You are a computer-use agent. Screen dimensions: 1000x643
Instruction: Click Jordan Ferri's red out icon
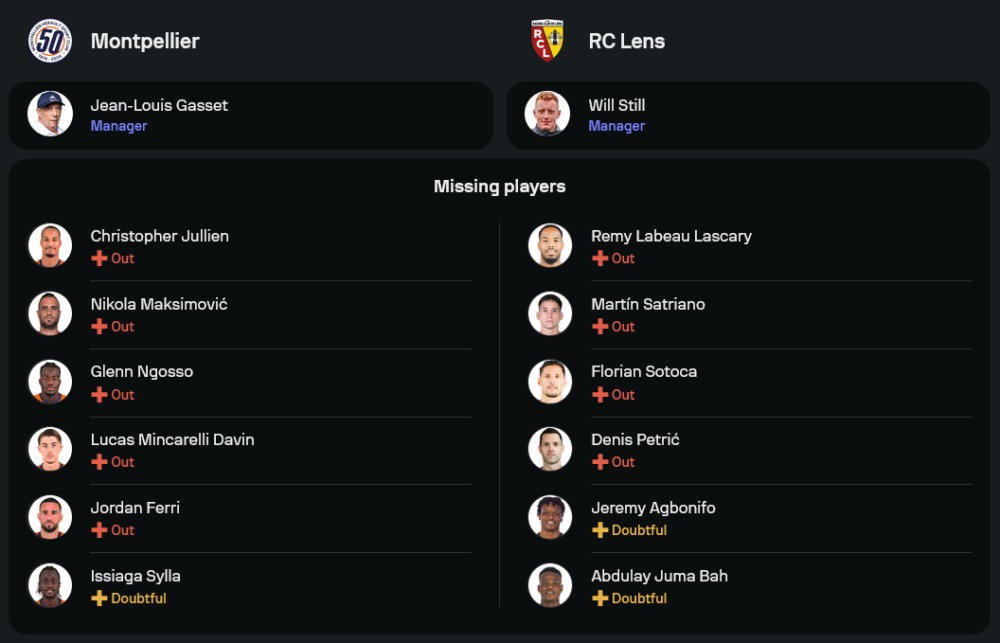tap(99, 530)
